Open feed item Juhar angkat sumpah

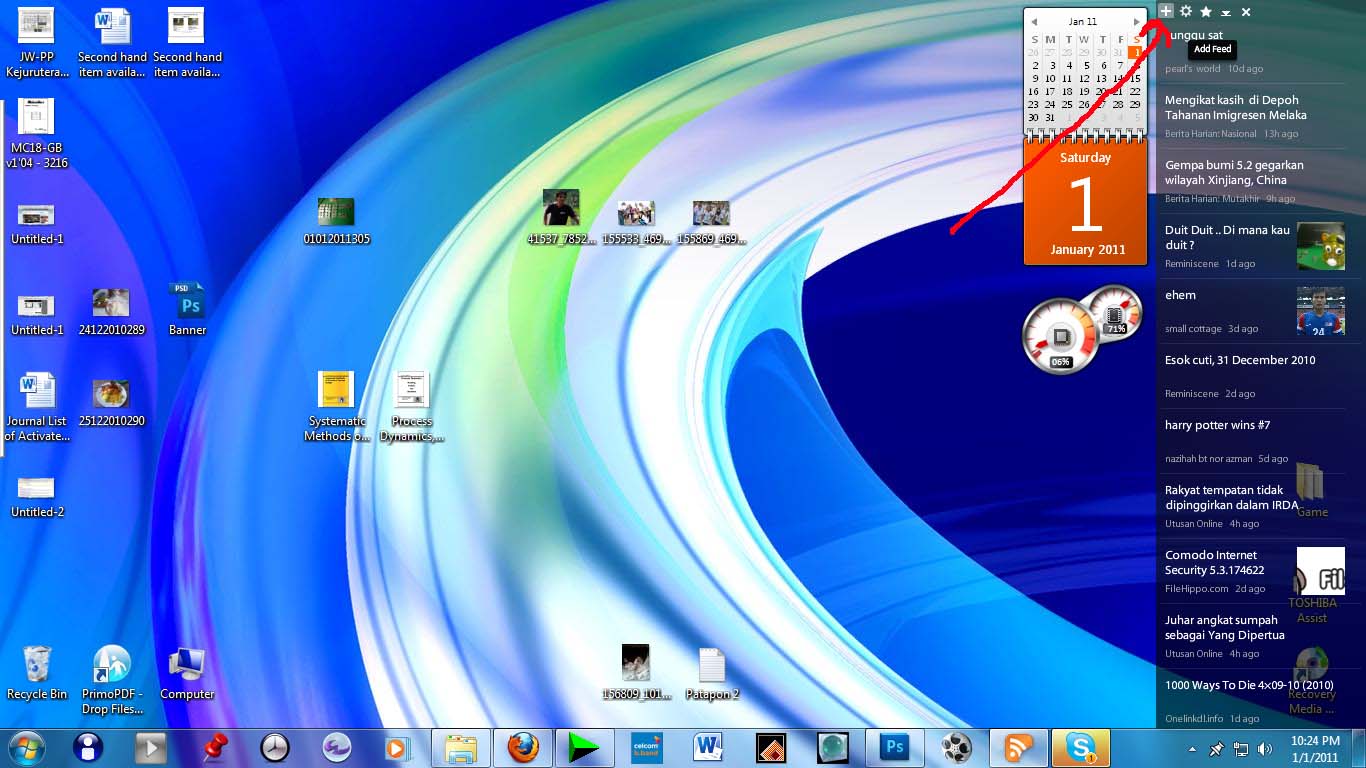(1255, 638)
